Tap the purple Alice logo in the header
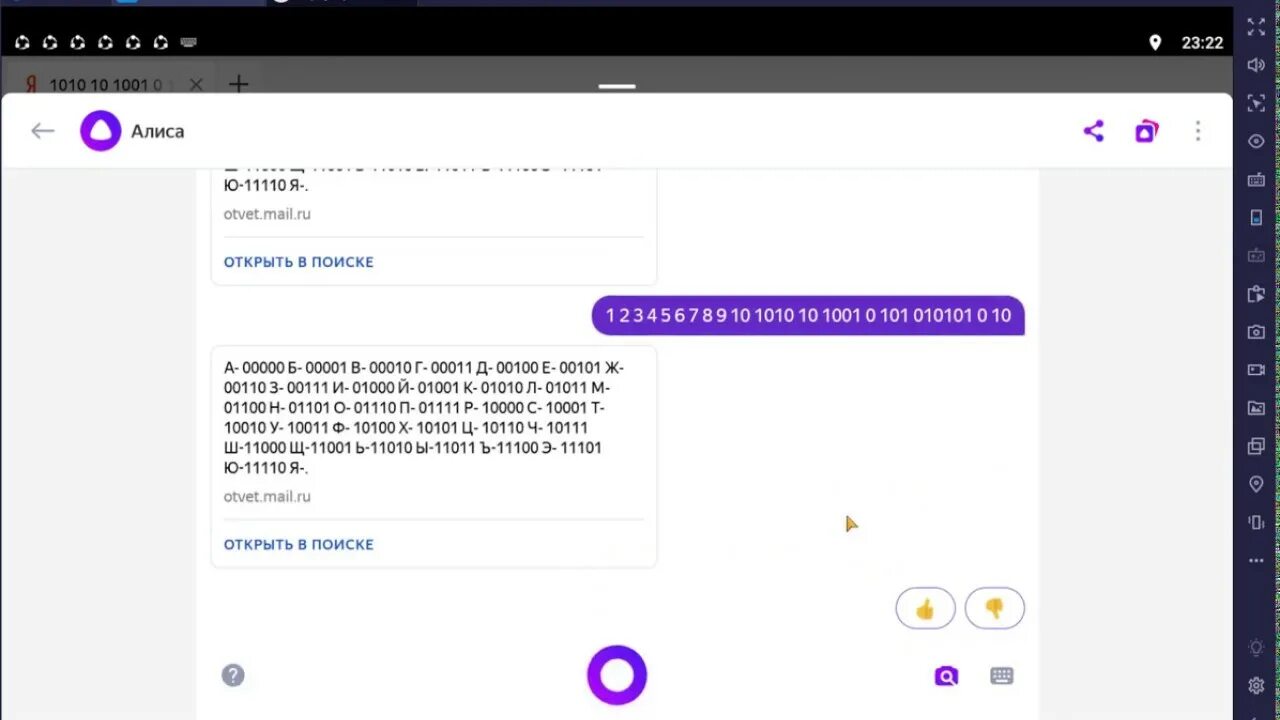Screen dimensions: 1280x720 [100, 131]
